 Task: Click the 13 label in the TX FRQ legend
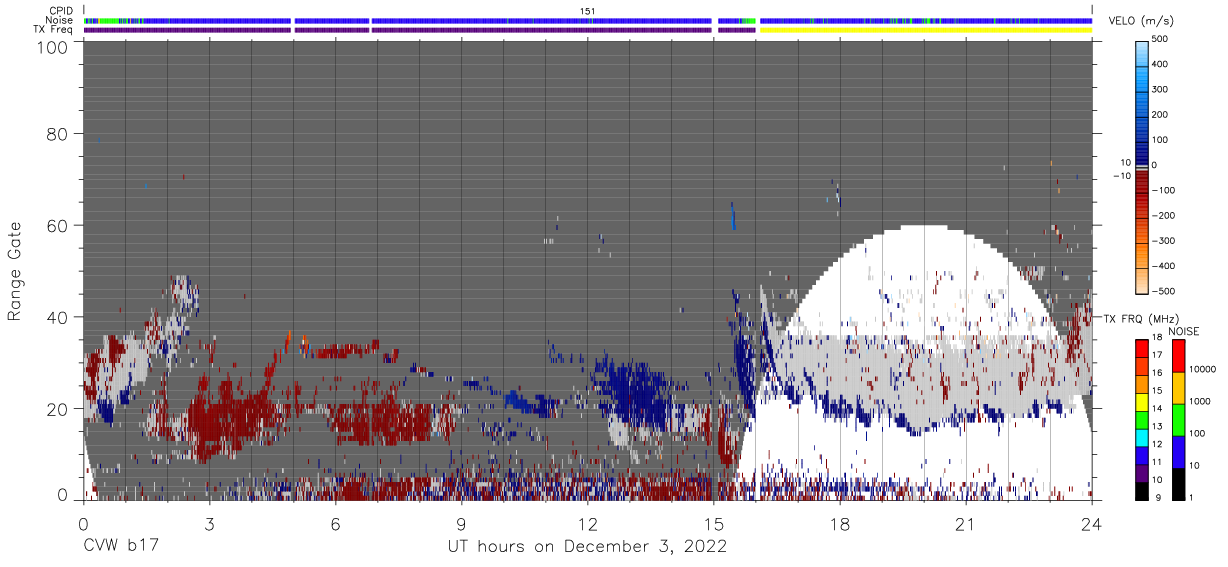tap(1157, 426)
